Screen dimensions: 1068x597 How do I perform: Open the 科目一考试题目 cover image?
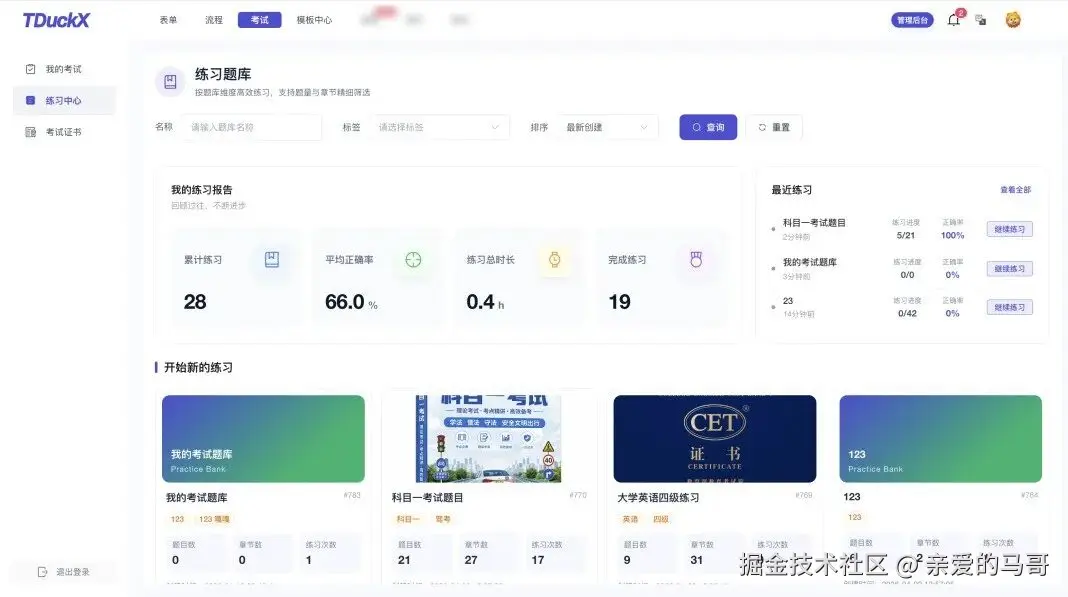pos(488,439)
